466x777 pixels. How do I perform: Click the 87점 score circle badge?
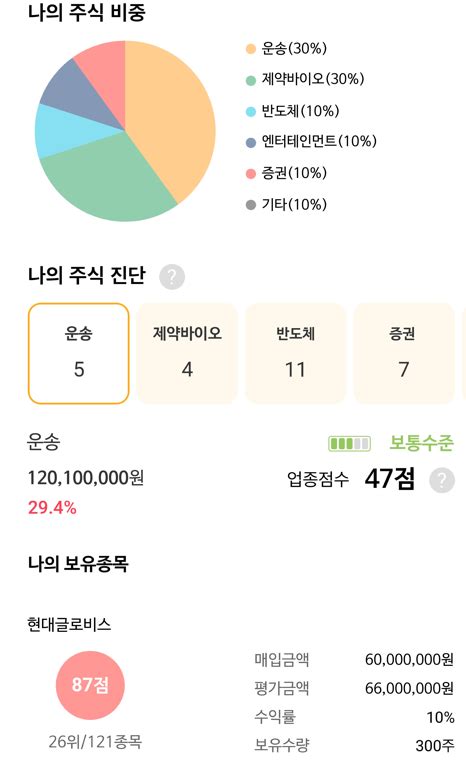point(90,685)
